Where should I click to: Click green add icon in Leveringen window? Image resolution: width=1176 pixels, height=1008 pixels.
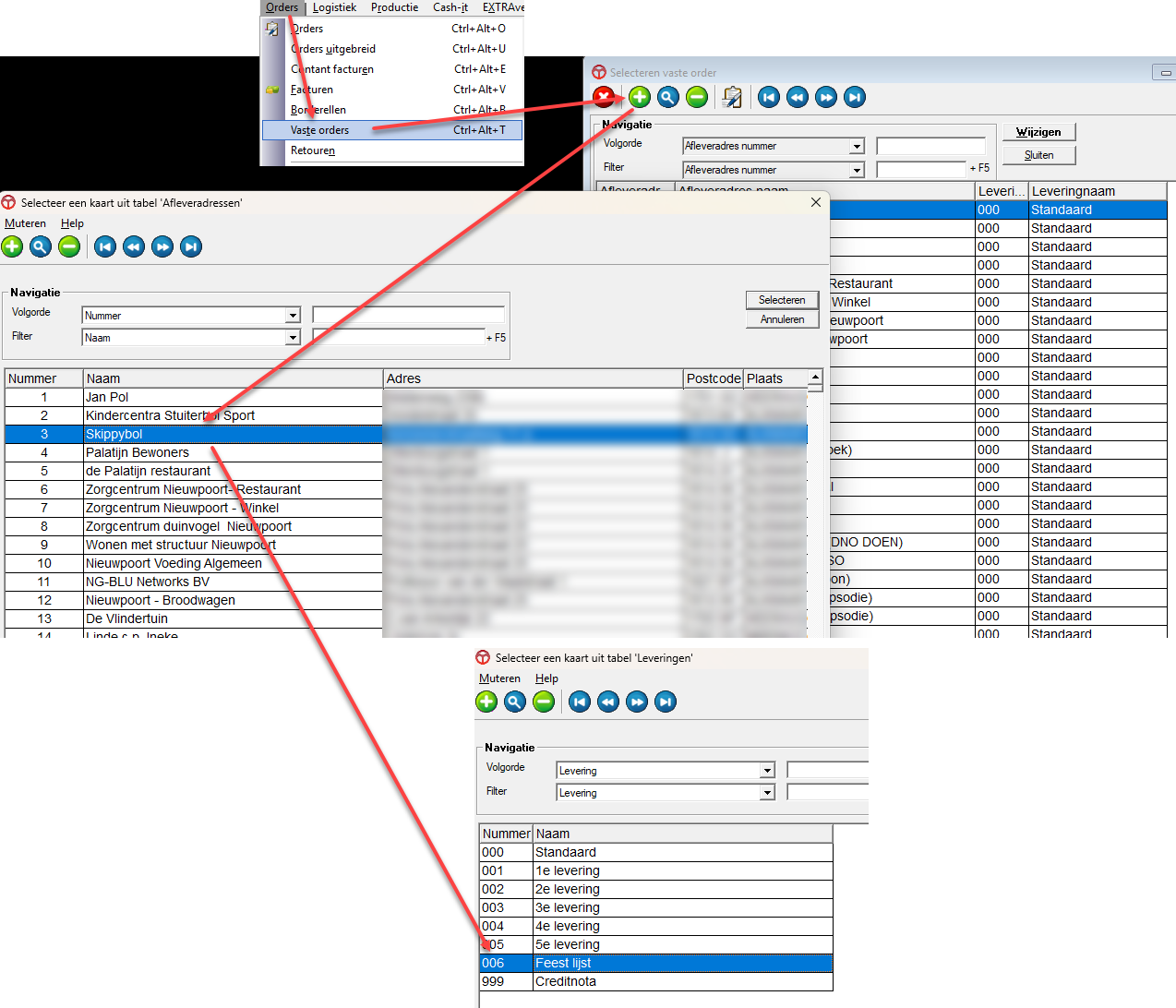[486, 702]
